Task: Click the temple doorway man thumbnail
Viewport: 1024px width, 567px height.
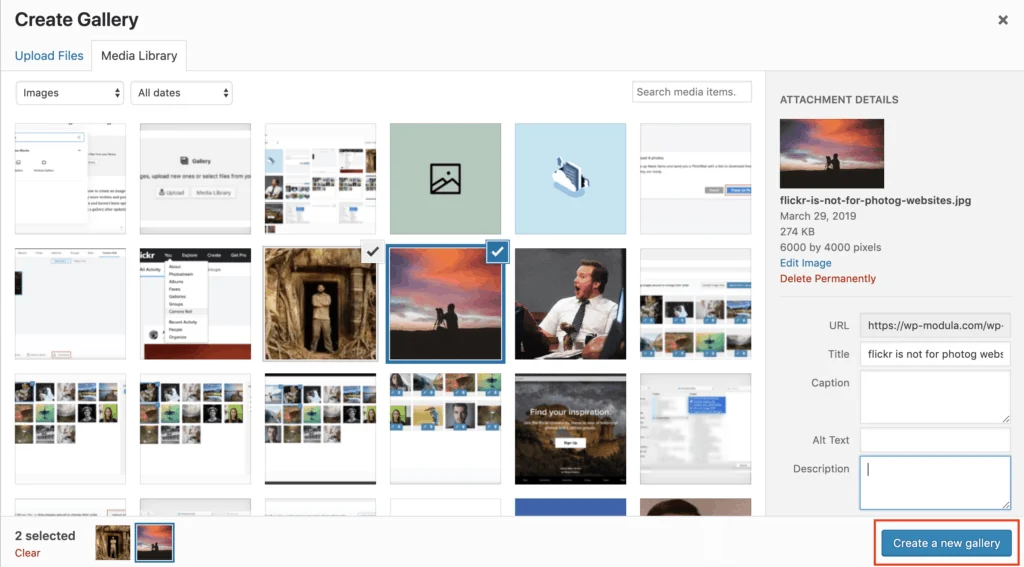Action: 320,304
